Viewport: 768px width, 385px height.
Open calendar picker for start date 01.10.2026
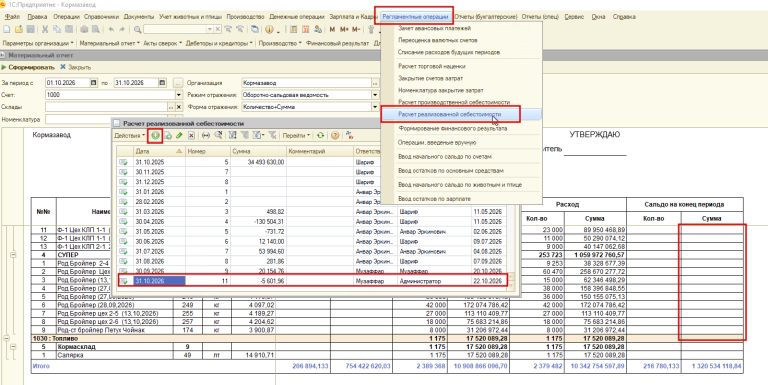click(x=94, y=83)
